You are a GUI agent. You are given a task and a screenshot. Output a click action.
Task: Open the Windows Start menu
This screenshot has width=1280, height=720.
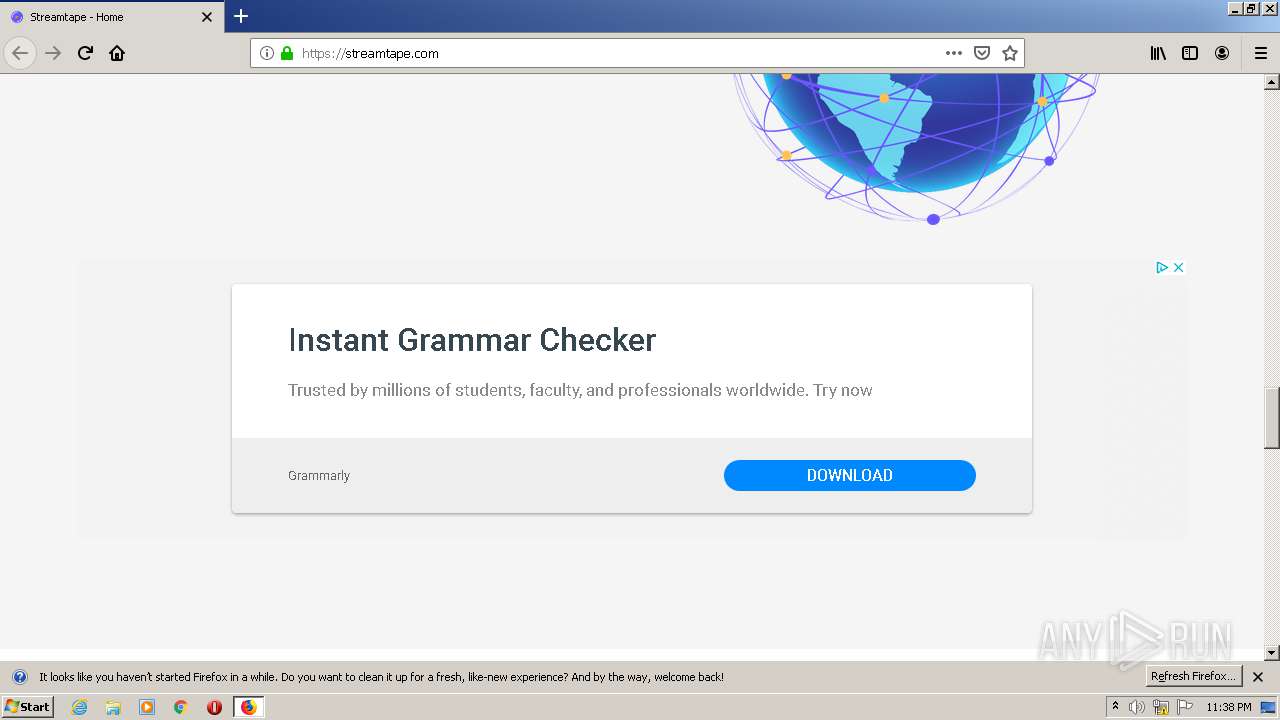(27, 706)
